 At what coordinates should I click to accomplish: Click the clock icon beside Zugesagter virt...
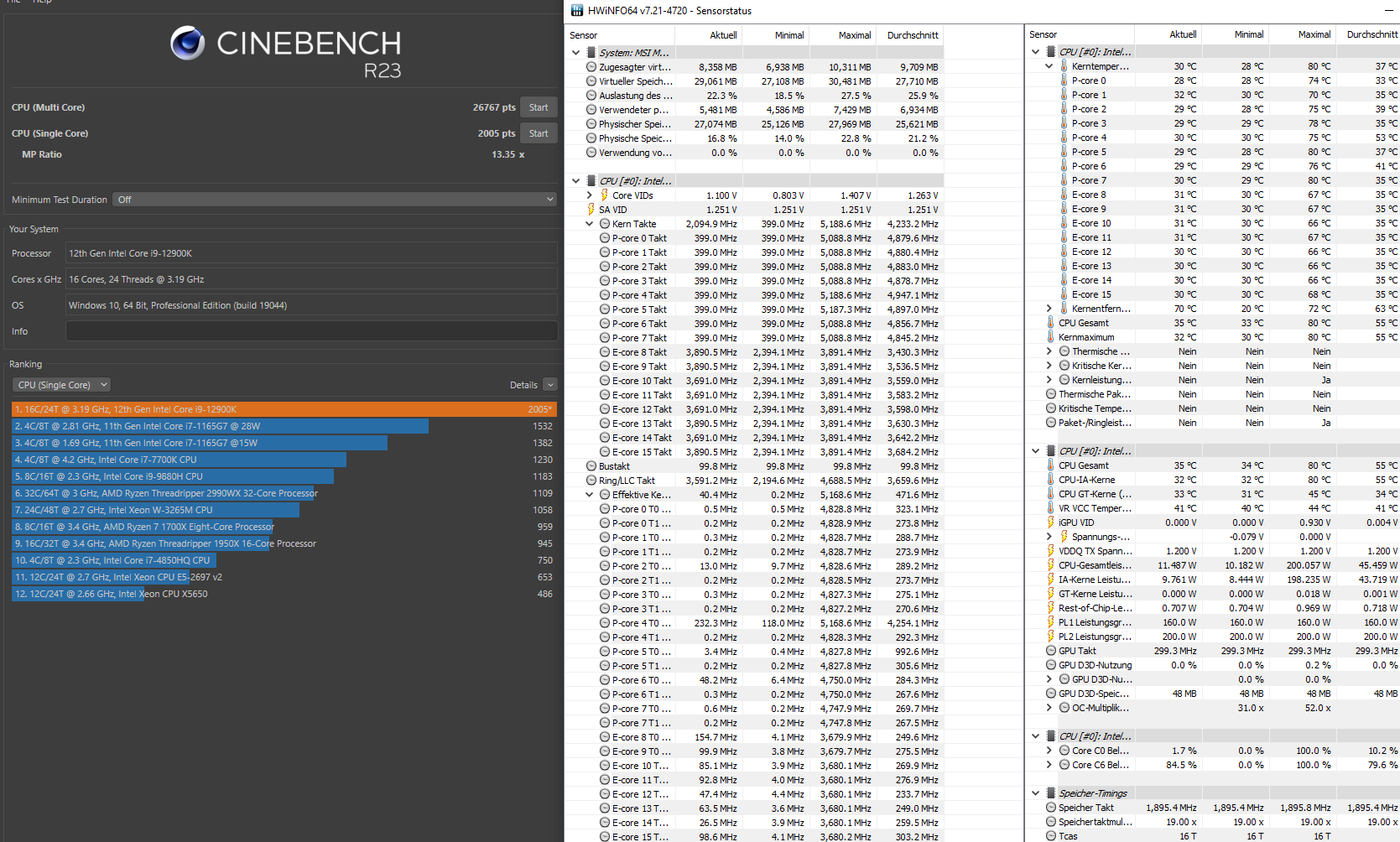coord(591,67)
